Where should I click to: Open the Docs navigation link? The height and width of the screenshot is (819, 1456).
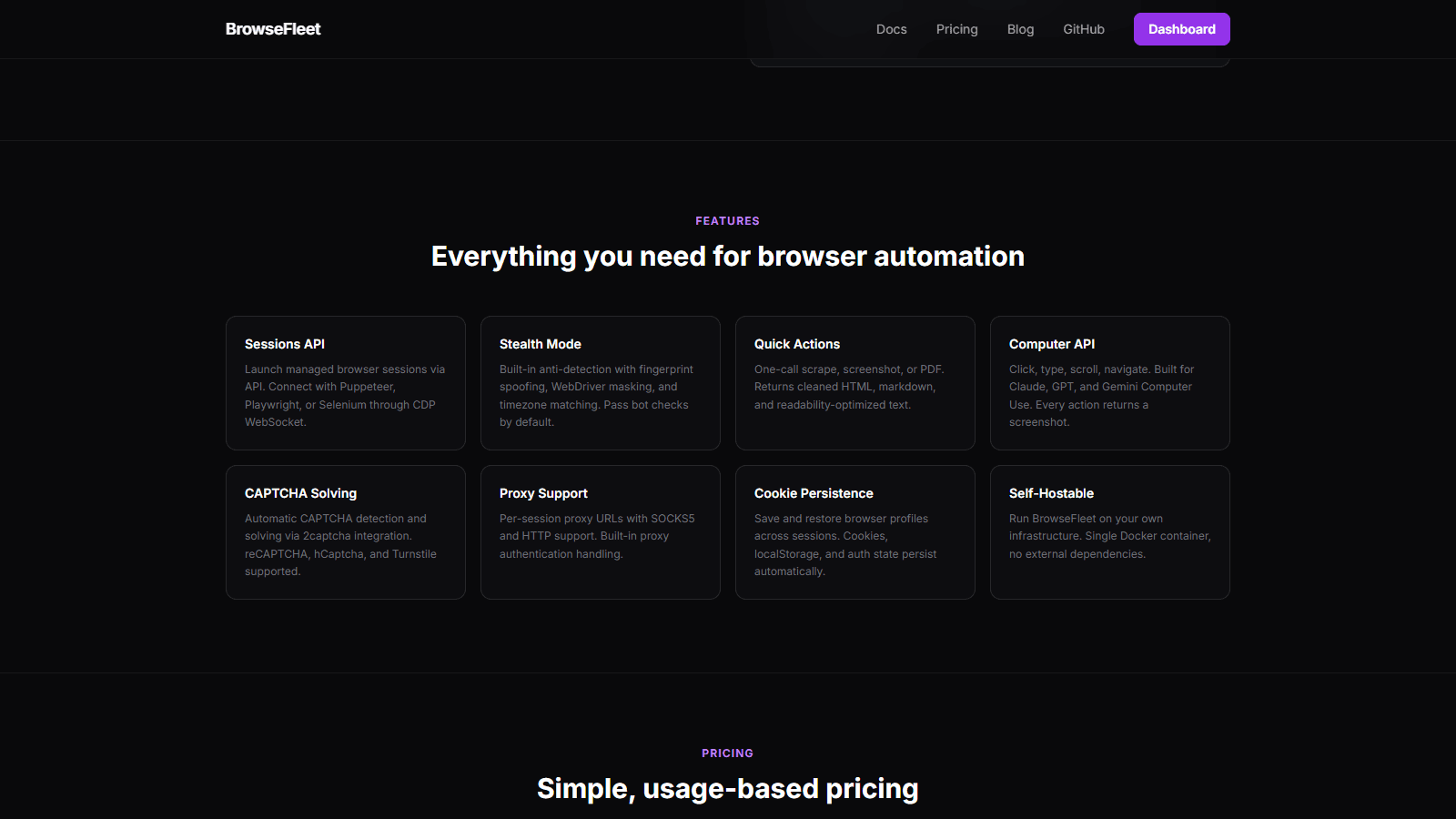tap(891, 28)
